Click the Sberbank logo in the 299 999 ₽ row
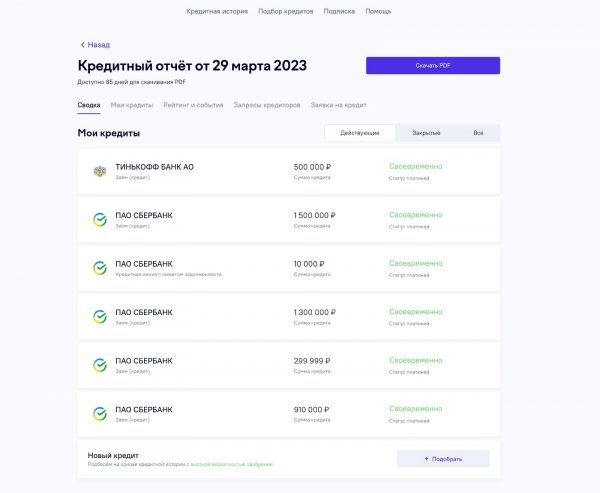 point(100,365)
